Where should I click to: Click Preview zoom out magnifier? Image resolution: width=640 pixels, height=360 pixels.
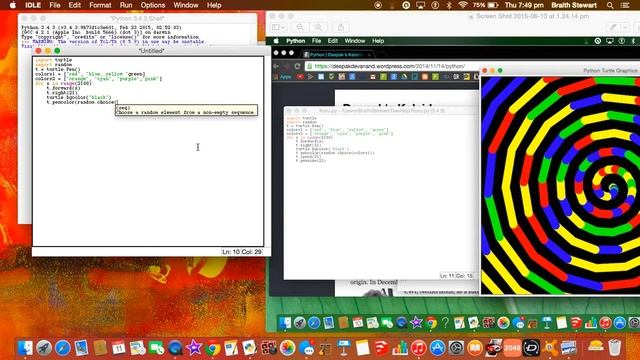pyautogui.click(x=300, y=27)
